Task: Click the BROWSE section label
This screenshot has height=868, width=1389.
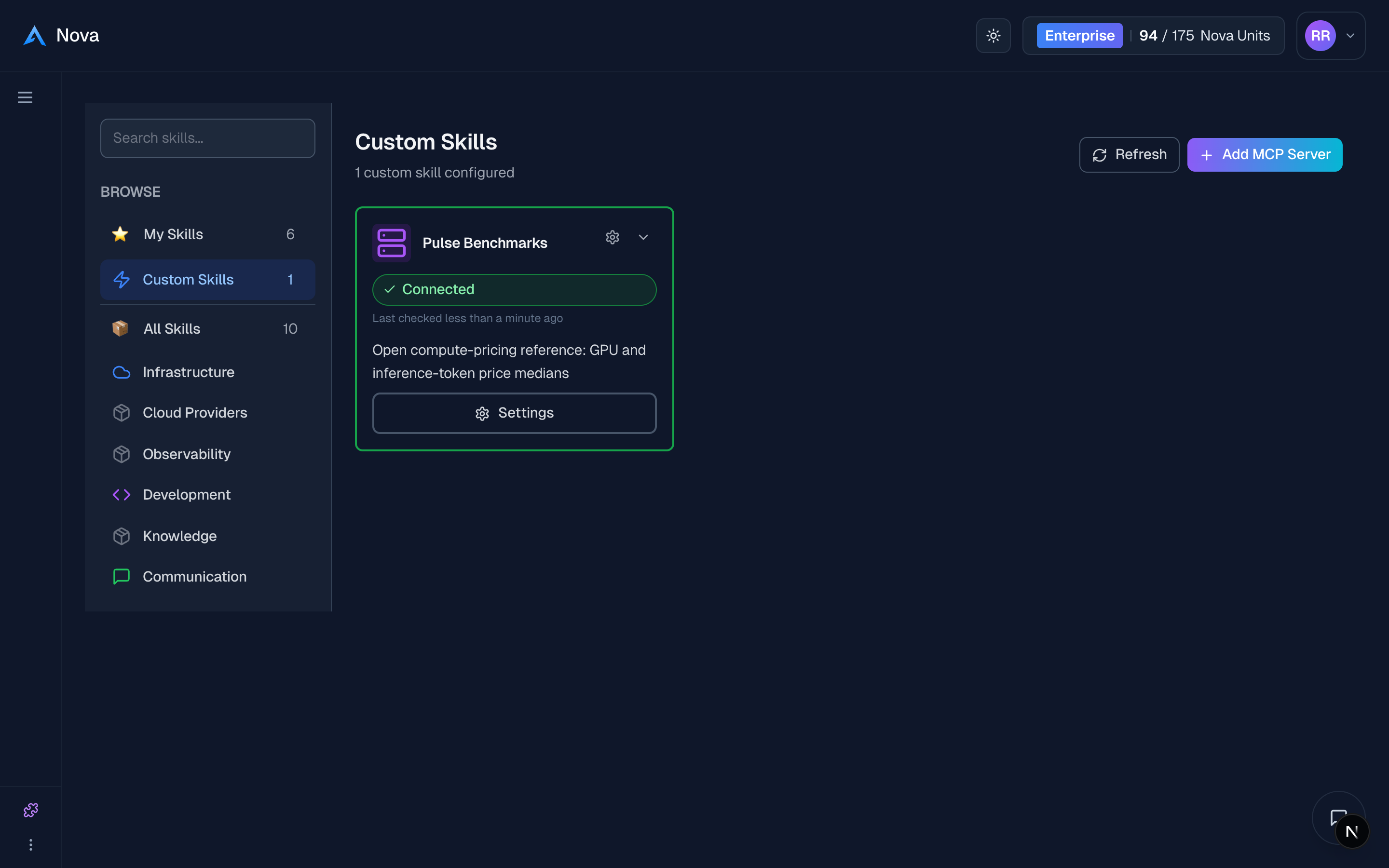Action: (x=130, y=192)
